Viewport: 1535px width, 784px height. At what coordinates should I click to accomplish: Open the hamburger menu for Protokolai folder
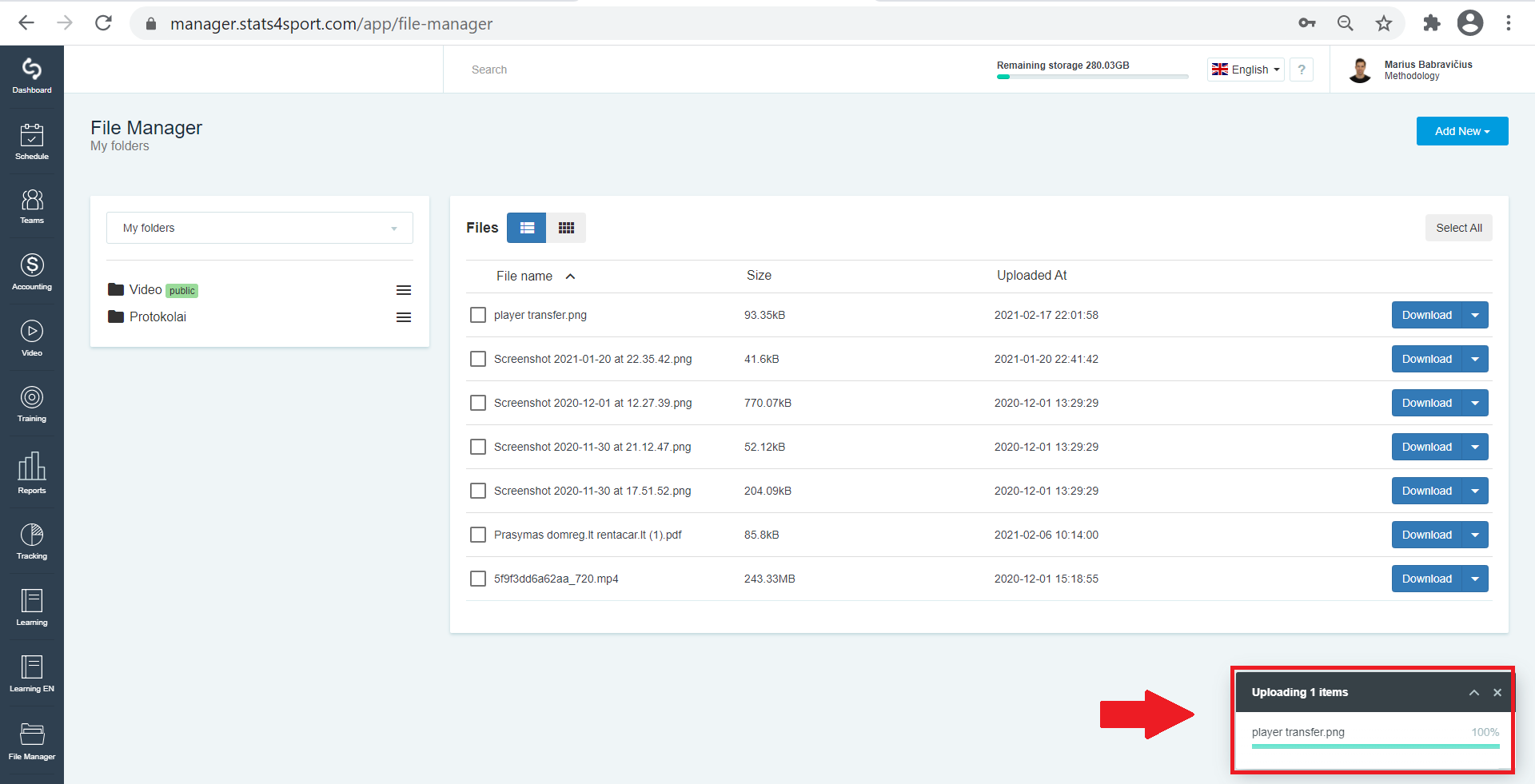[404, 317]
